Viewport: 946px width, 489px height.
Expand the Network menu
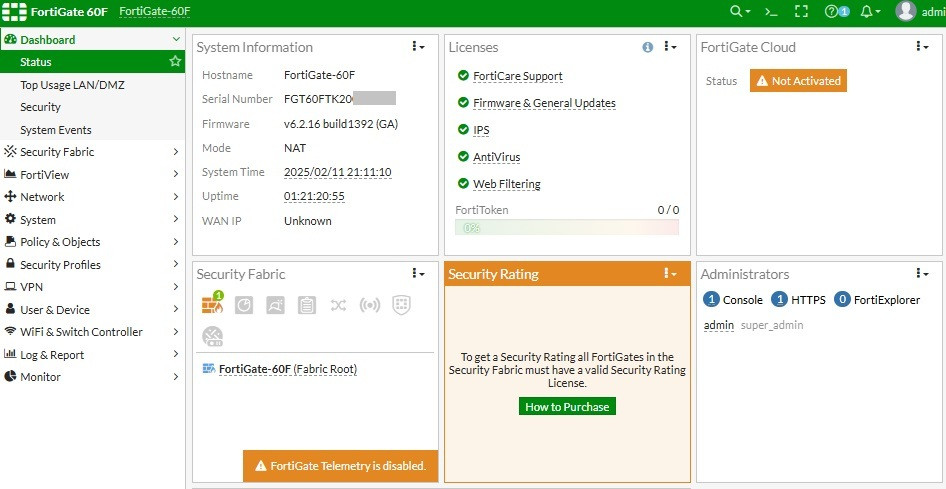(x=176, y=197)
